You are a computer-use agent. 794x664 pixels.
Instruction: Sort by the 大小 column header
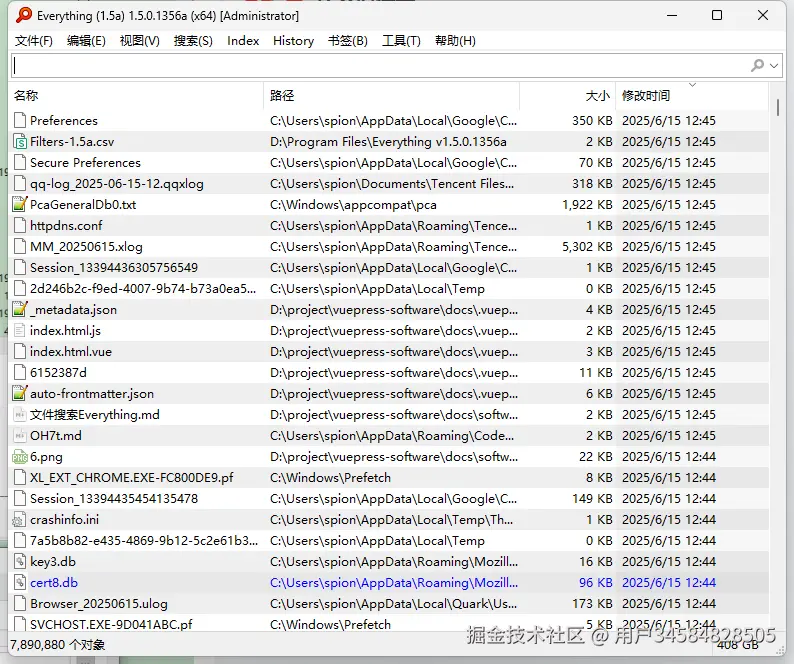coord(568,95)
